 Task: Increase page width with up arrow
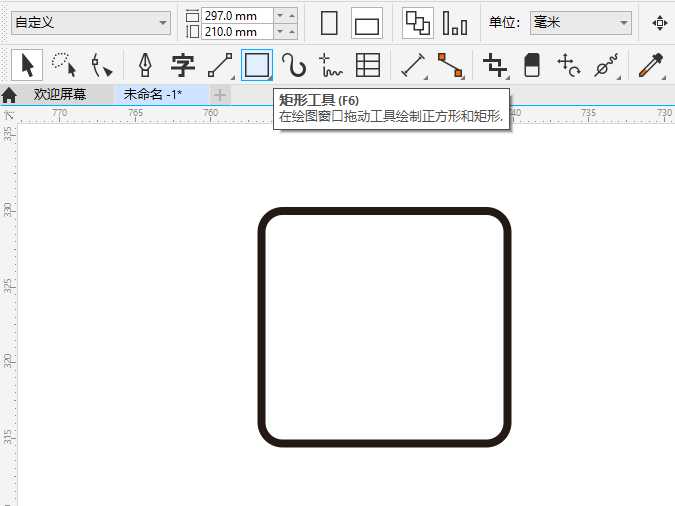[x=292, y=16]
